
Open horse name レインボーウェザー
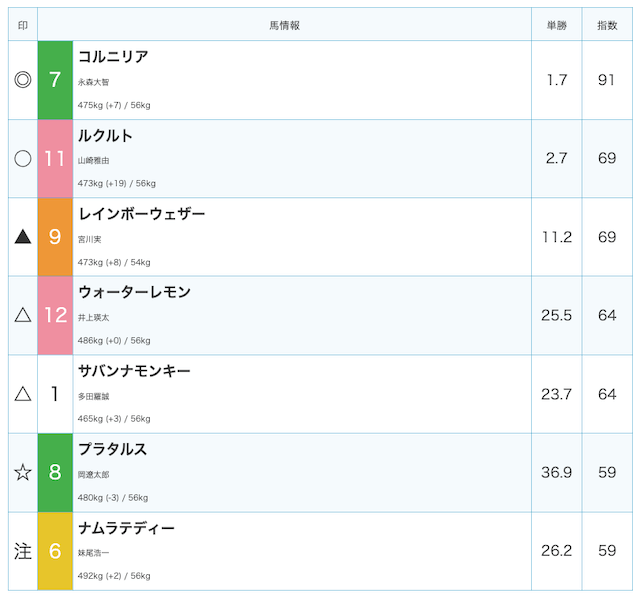141,214
